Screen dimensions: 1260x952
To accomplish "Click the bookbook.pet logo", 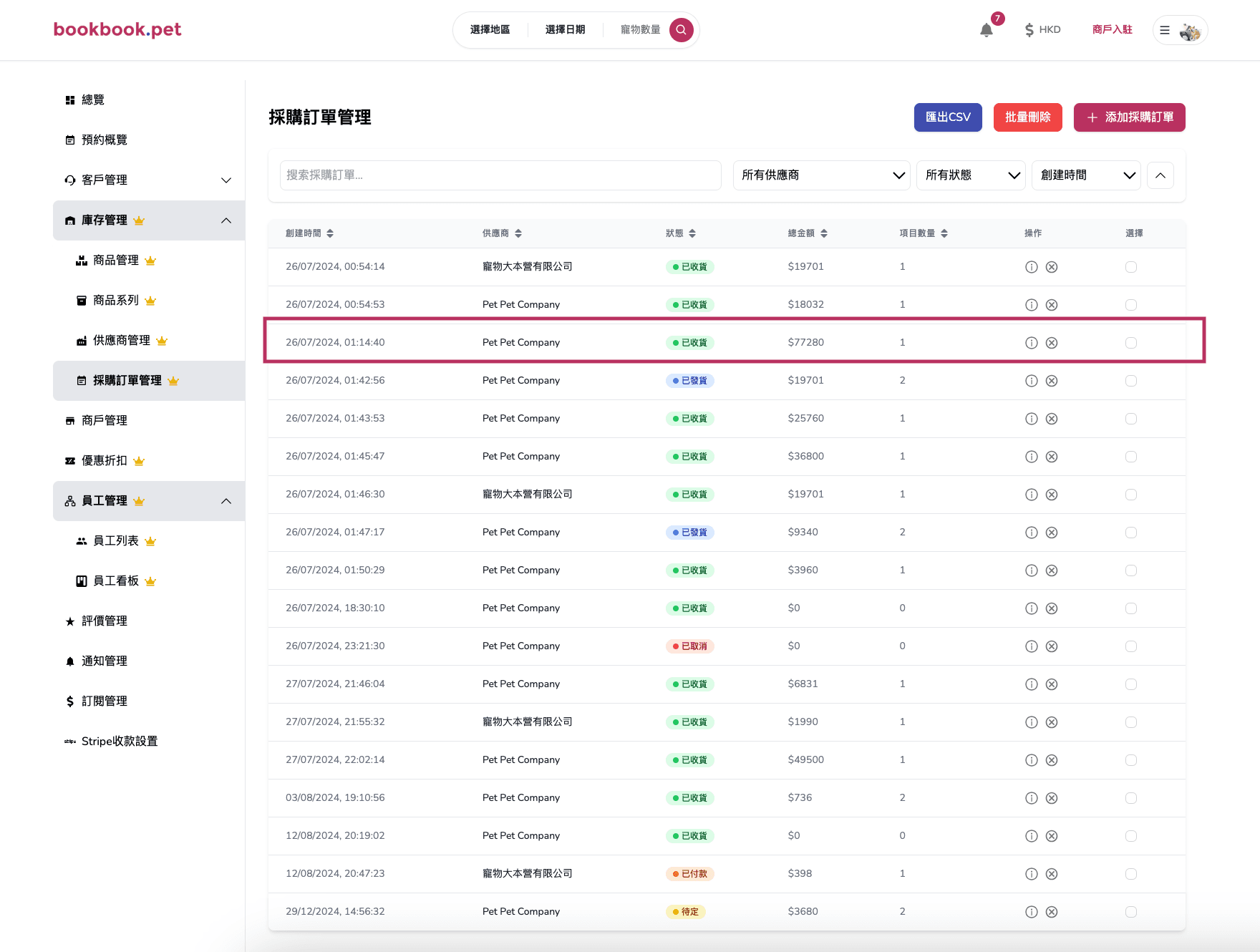I will coord(117,29).
